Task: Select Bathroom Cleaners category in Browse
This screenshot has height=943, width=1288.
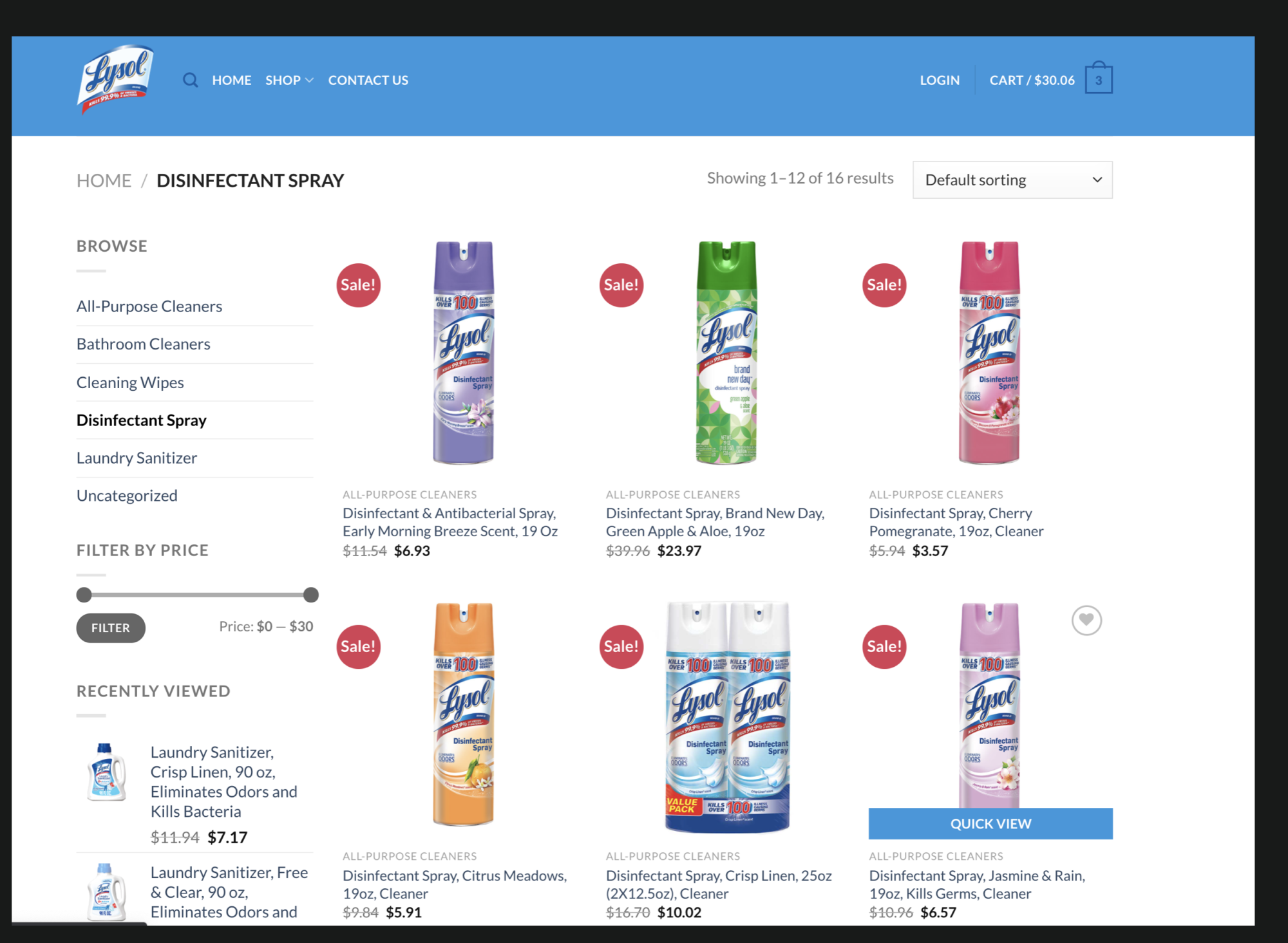Action: pos(144,344)
